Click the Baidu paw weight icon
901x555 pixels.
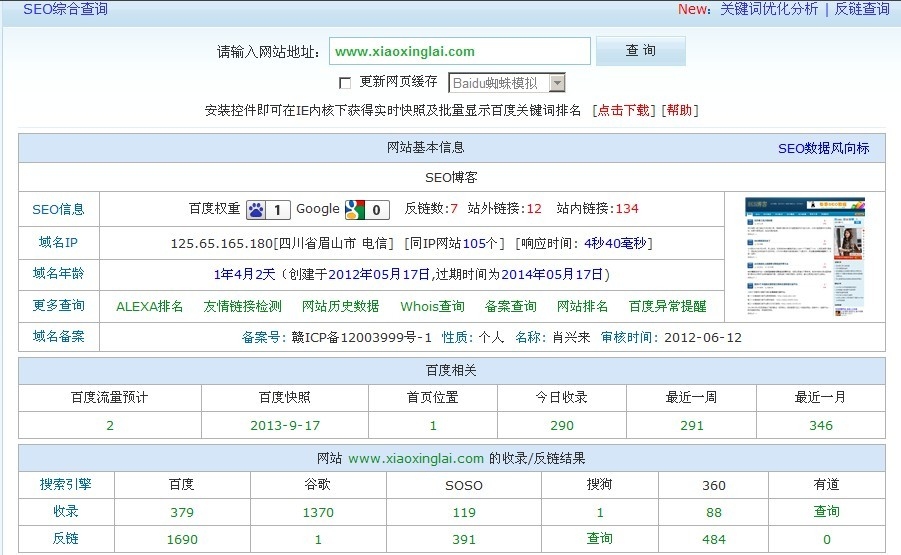point(268,210)
